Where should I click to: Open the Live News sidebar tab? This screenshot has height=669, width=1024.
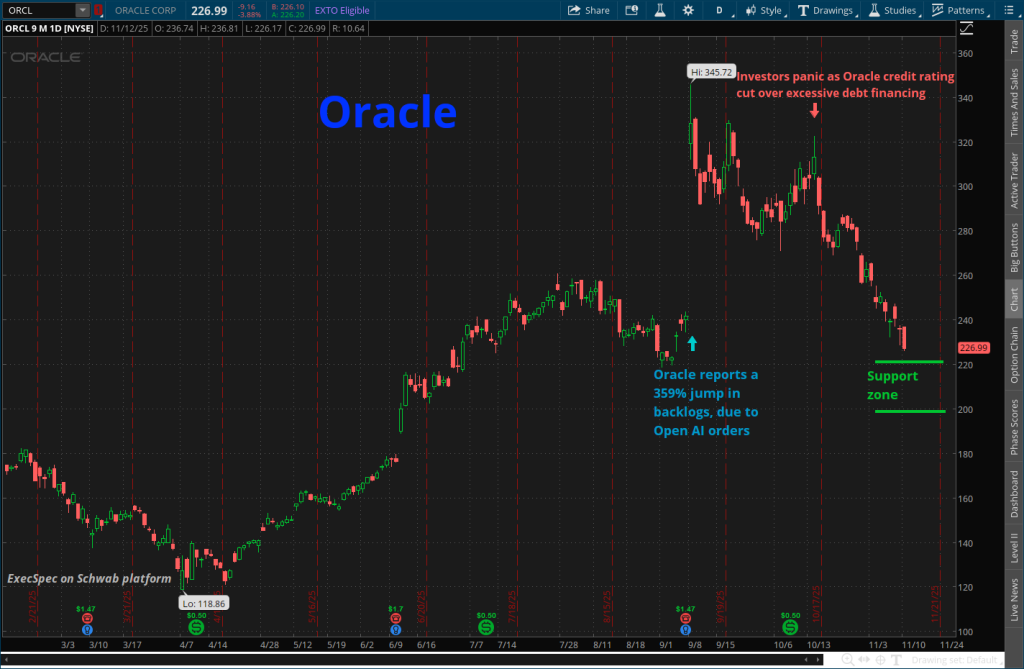point(1014,599)
